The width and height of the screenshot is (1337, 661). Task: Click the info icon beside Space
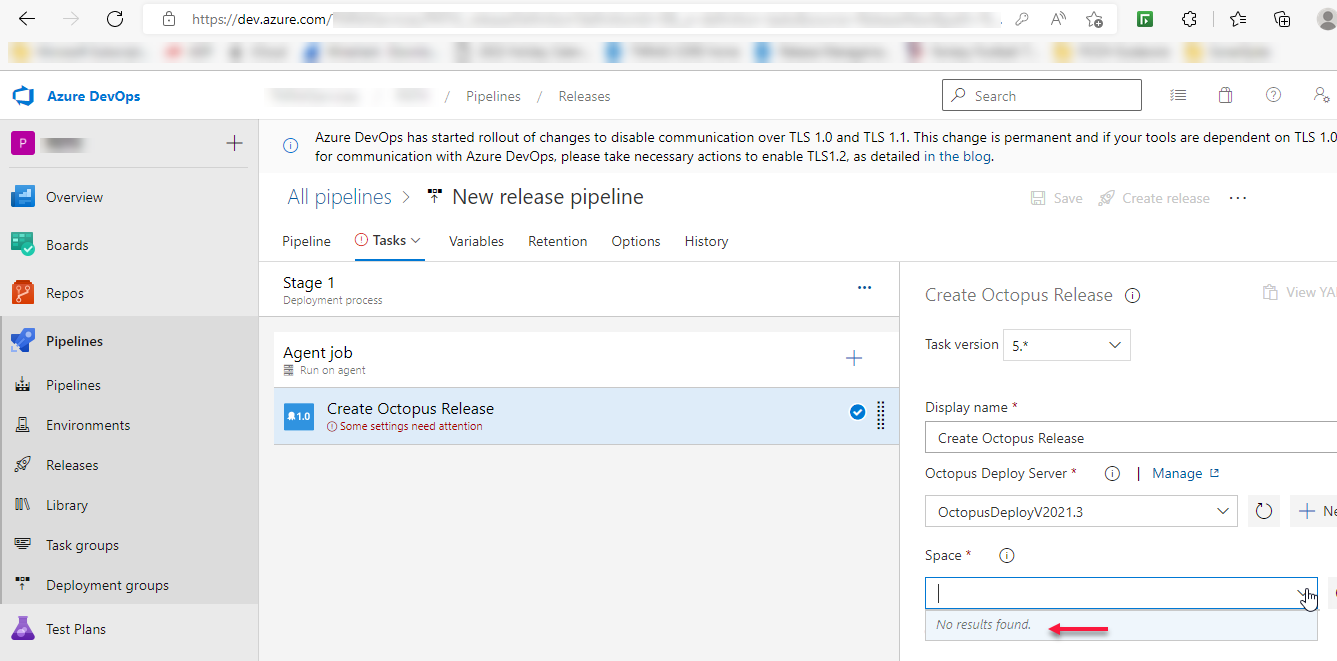coord(1006,555)
